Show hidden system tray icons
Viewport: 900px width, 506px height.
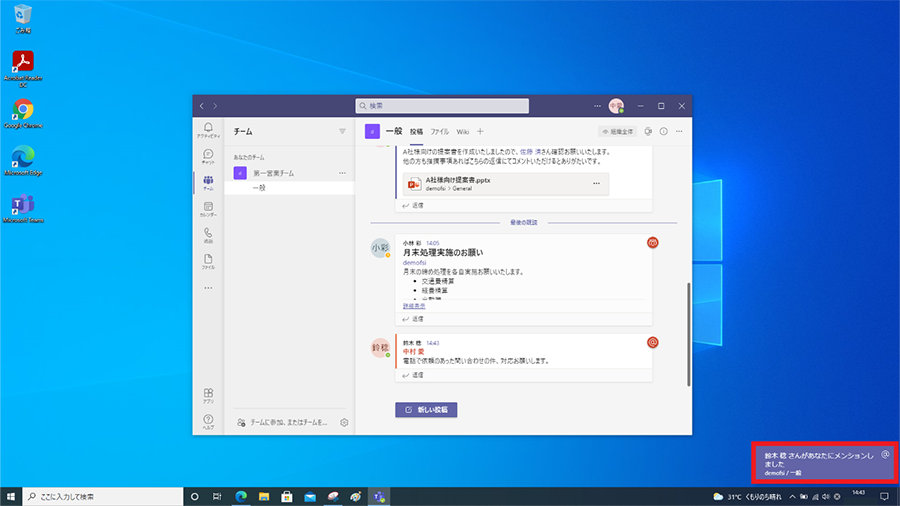point(792,497)
